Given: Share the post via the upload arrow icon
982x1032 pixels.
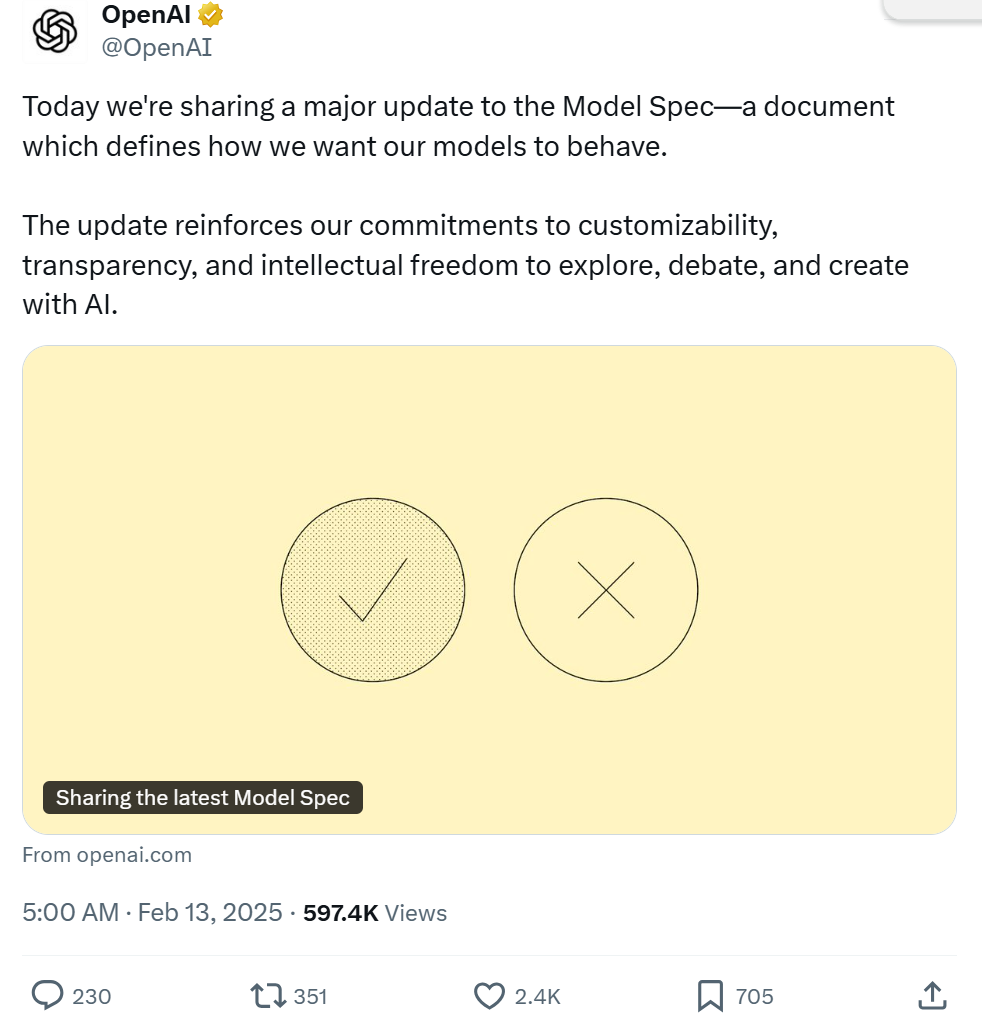Looking at the screenshot, I should pyautogui.click(x=931, y=995).
